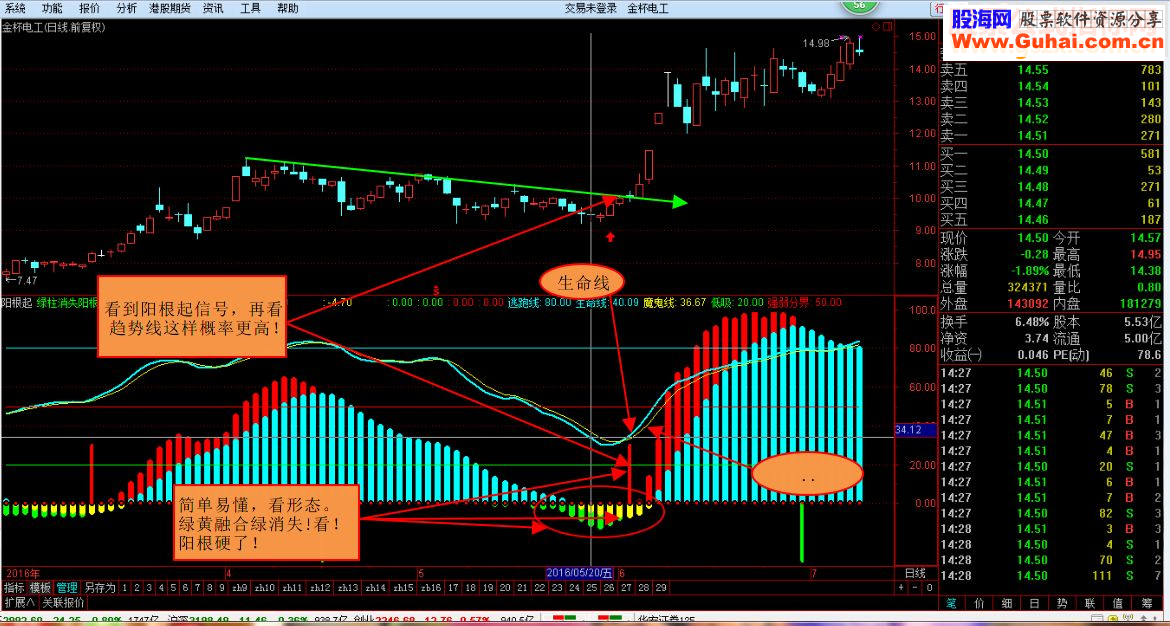Screen dimensions: 1170x626
Task: Open the 工具 menu
Action: [251, 8]
